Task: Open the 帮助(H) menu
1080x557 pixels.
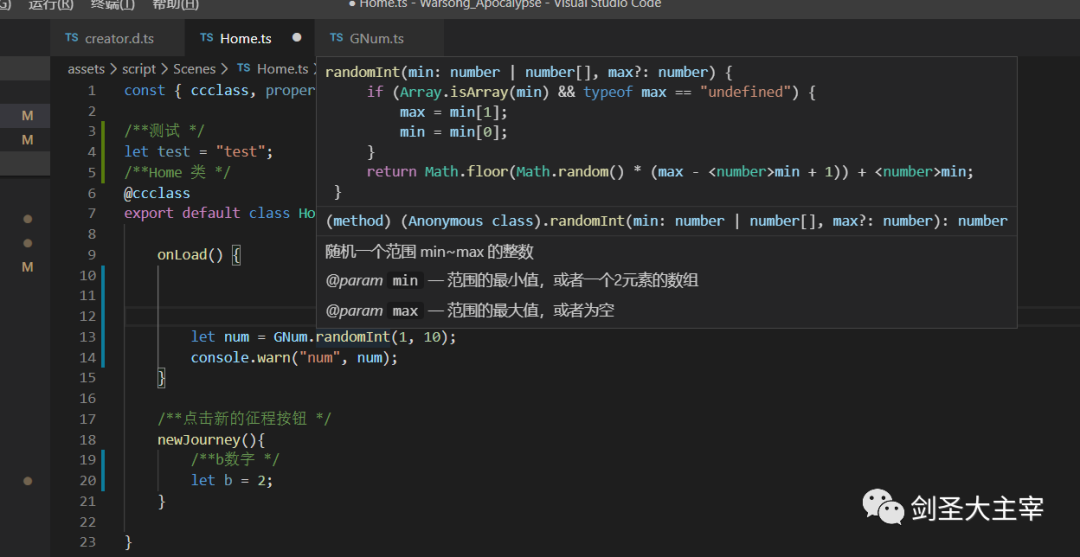Action: (175, 4)
